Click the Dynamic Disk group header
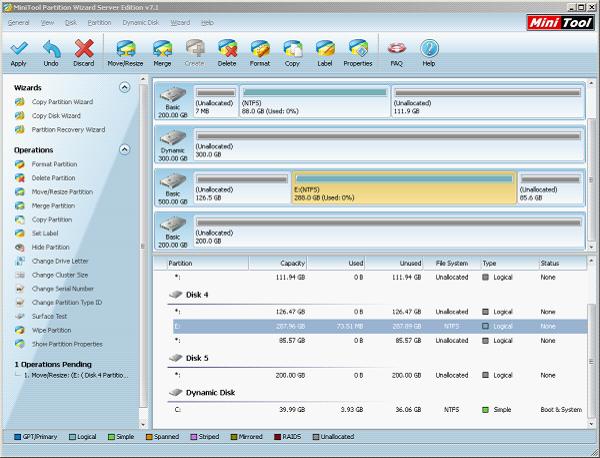600x458 pixels. coord(202,393)
